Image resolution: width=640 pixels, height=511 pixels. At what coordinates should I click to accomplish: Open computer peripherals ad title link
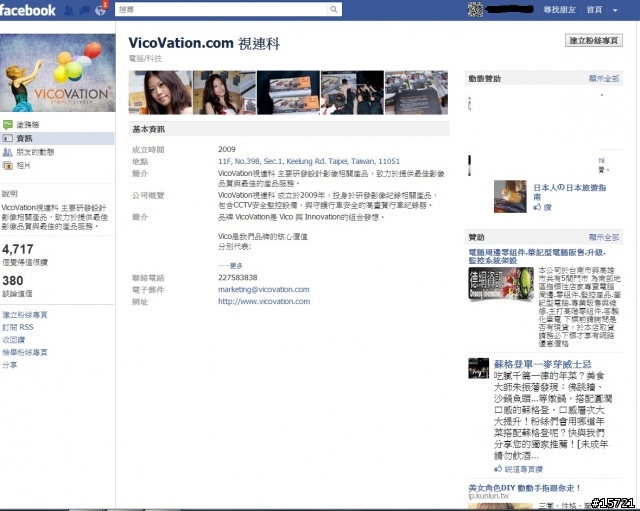click(537, 256)
